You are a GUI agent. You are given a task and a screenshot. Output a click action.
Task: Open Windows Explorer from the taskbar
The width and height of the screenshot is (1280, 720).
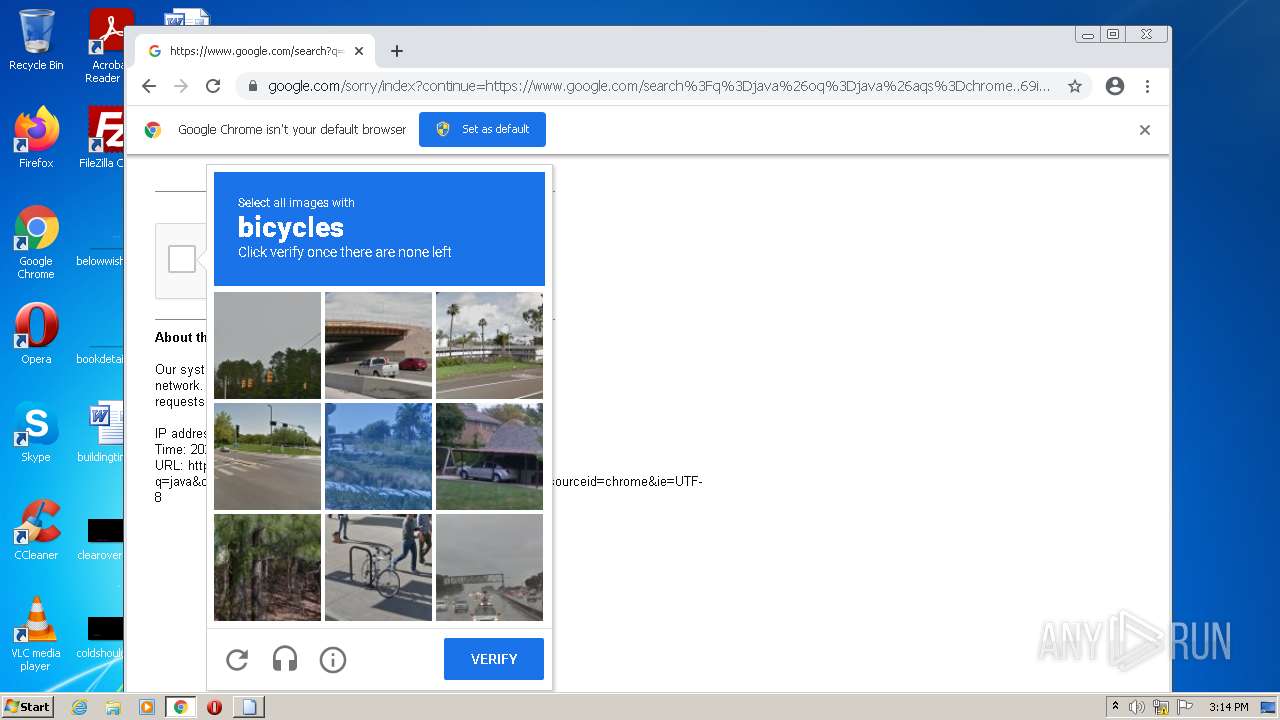[x=113, y=707]
